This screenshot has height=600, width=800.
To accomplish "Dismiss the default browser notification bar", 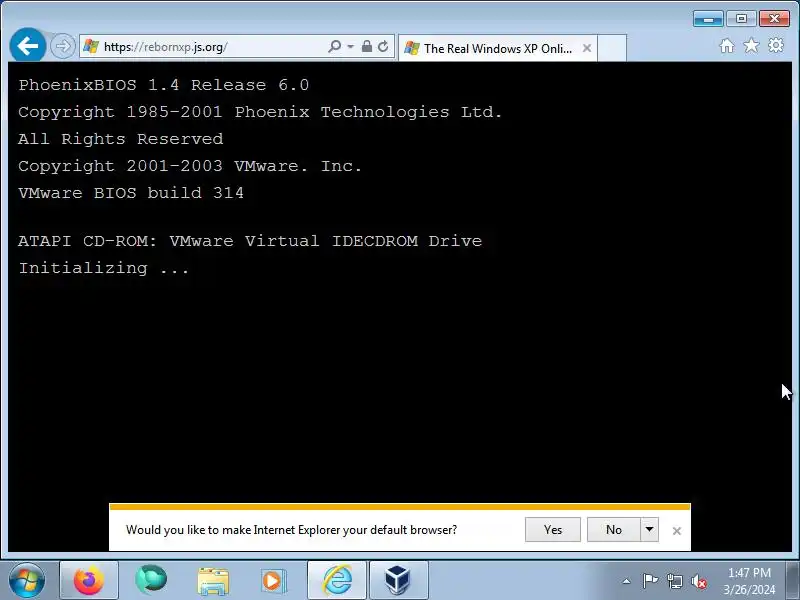I will click(x=677, y=531).
